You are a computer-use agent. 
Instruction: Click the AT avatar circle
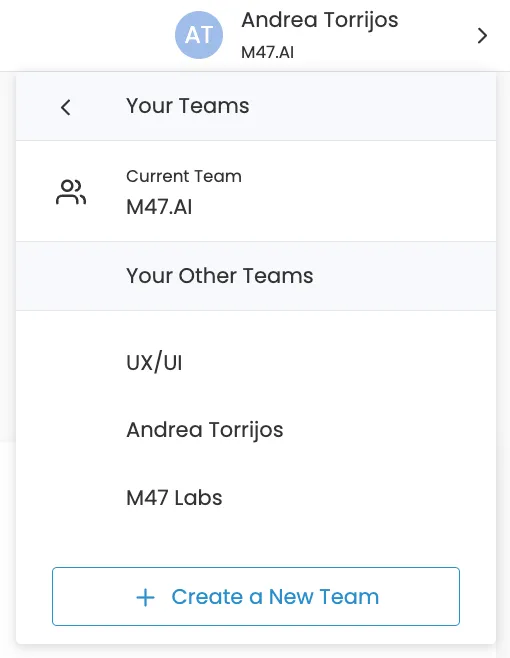[x=199, y=35]
